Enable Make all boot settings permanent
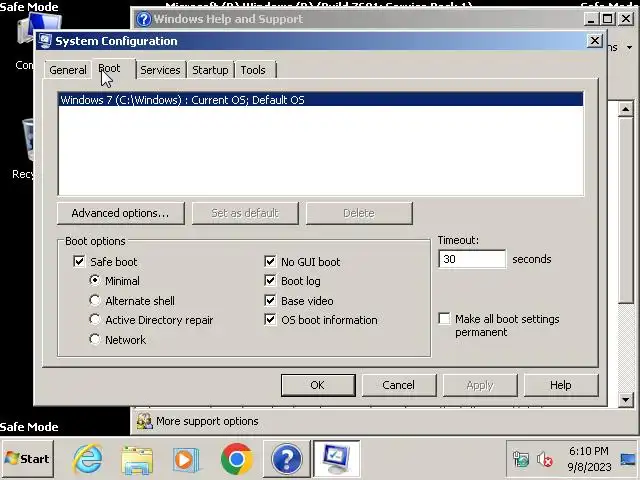 pyautogui.click(x=444, y=318)
